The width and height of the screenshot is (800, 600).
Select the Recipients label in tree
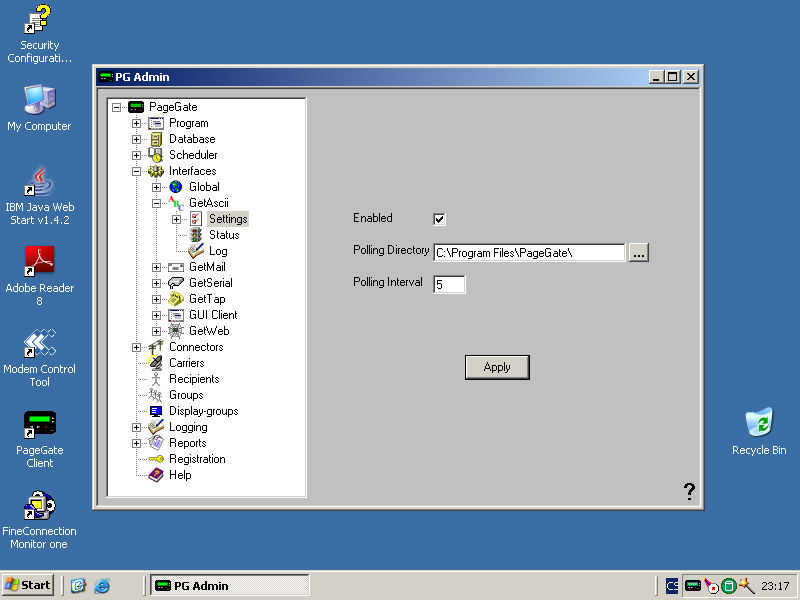[194, 379]
